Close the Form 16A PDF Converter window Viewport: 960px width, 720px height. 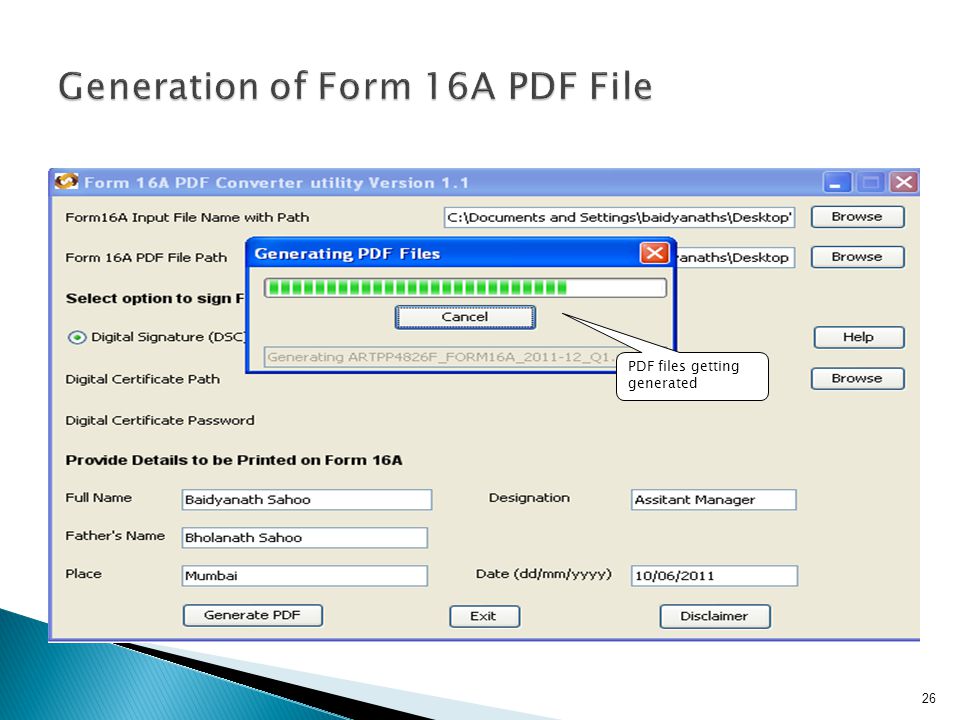point(903,182)
